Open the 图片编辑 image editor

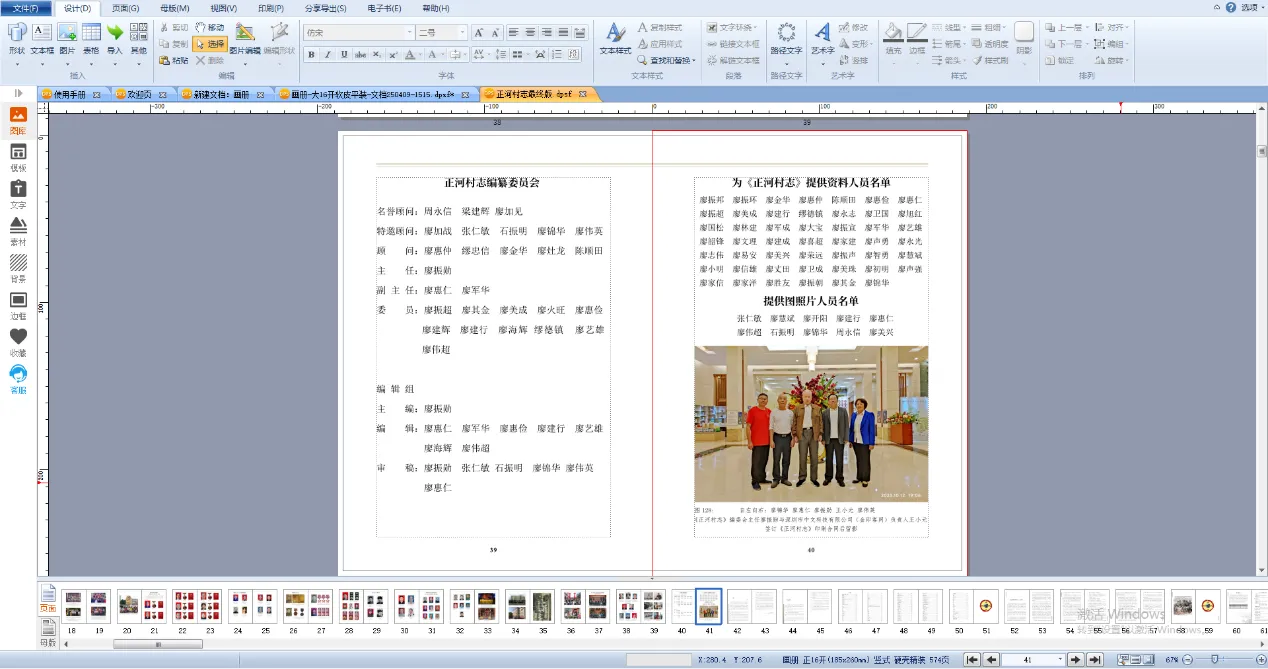click(244, 36)
